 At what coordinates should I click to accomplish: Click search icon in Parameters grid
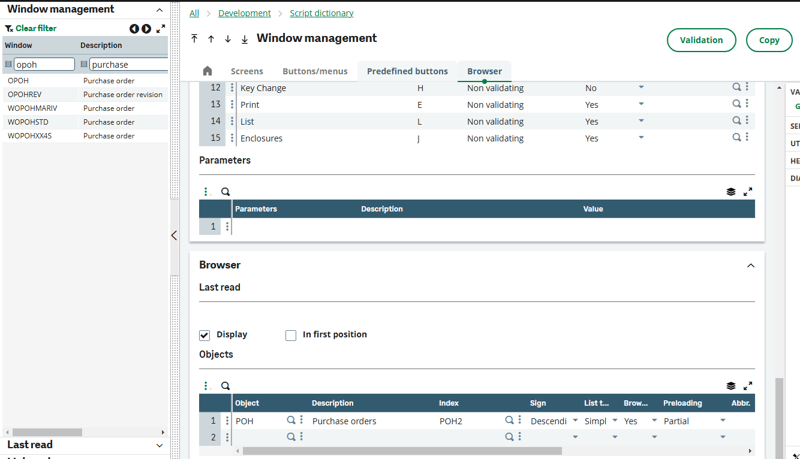(x=226, y=192)
